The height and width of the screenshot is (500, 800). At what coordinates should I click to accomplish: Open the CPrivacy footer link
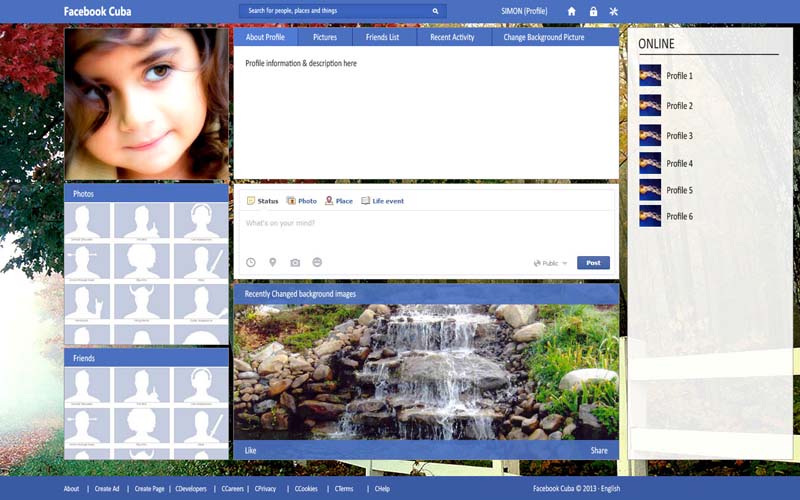265,489
